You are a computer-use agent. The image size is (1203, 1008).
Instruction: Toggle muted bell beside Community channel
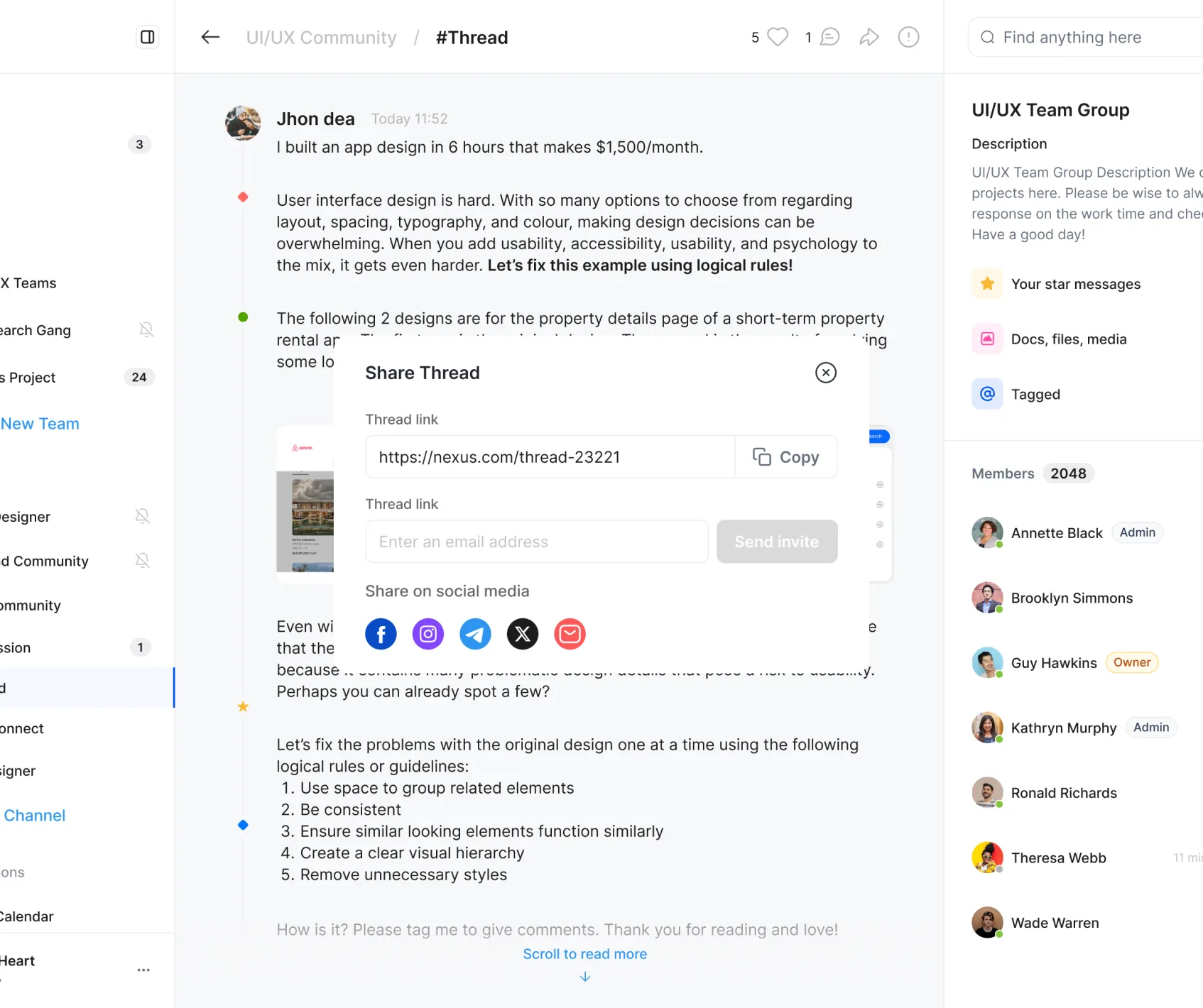coord(143,561)
